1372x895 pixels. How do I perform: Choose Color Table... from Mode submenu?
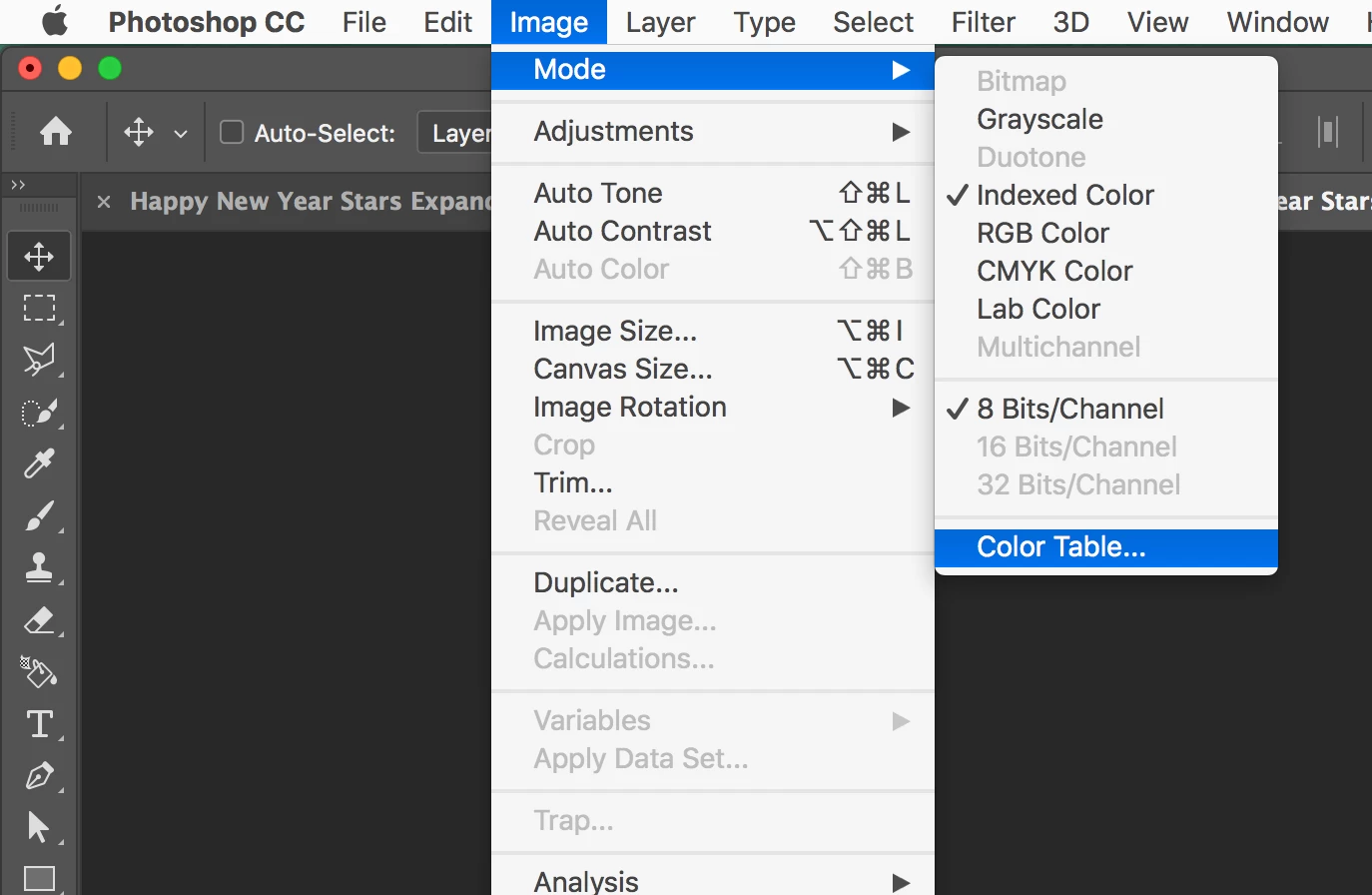pos(1106,546)
